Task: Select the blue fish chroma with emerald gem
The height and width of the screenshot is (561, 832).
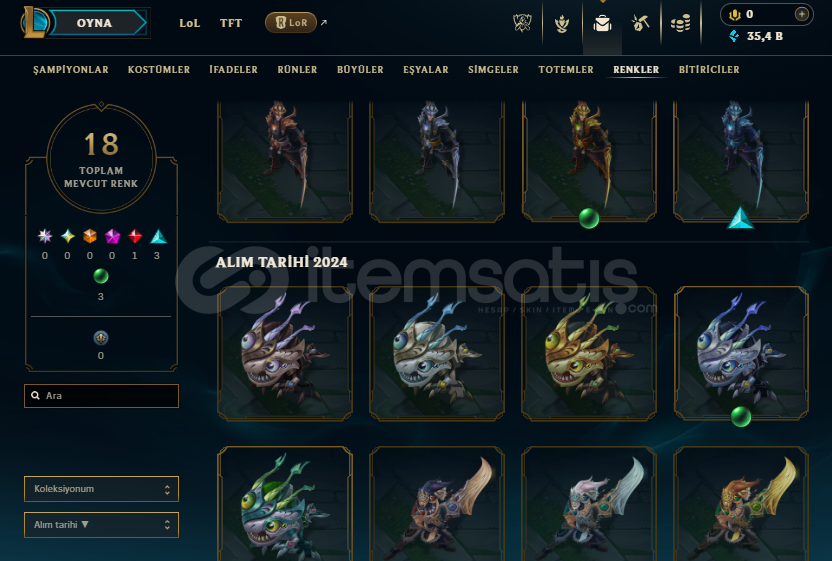Action: pos(741,353)
